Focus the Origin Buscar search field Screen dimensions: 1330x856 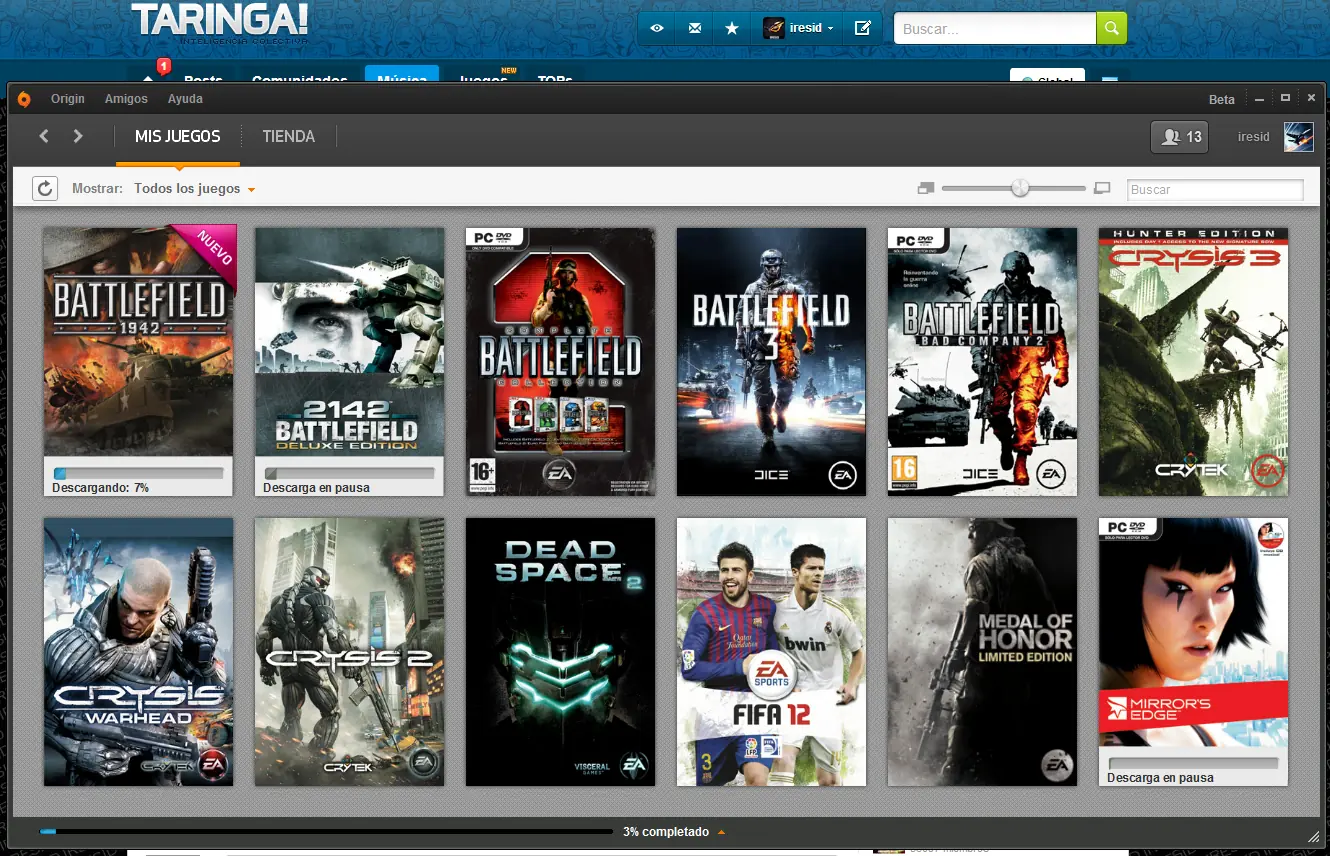1216,189
